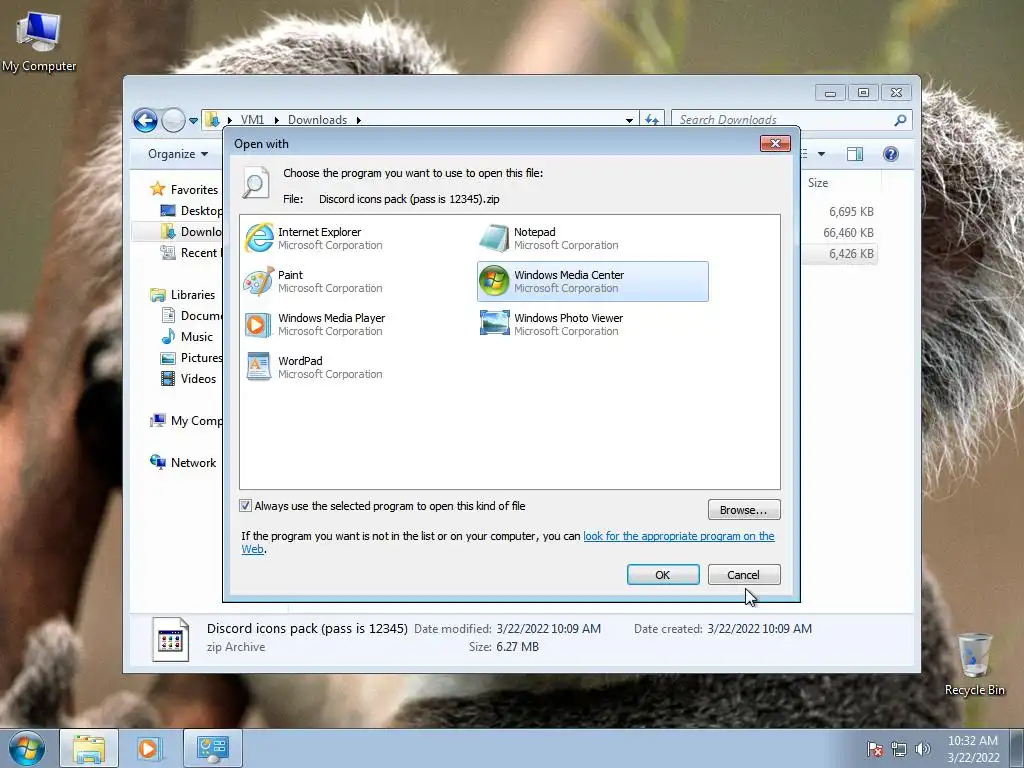Go back in Explorer window
The image size is (1024, 768).
(x=145, y=120)
